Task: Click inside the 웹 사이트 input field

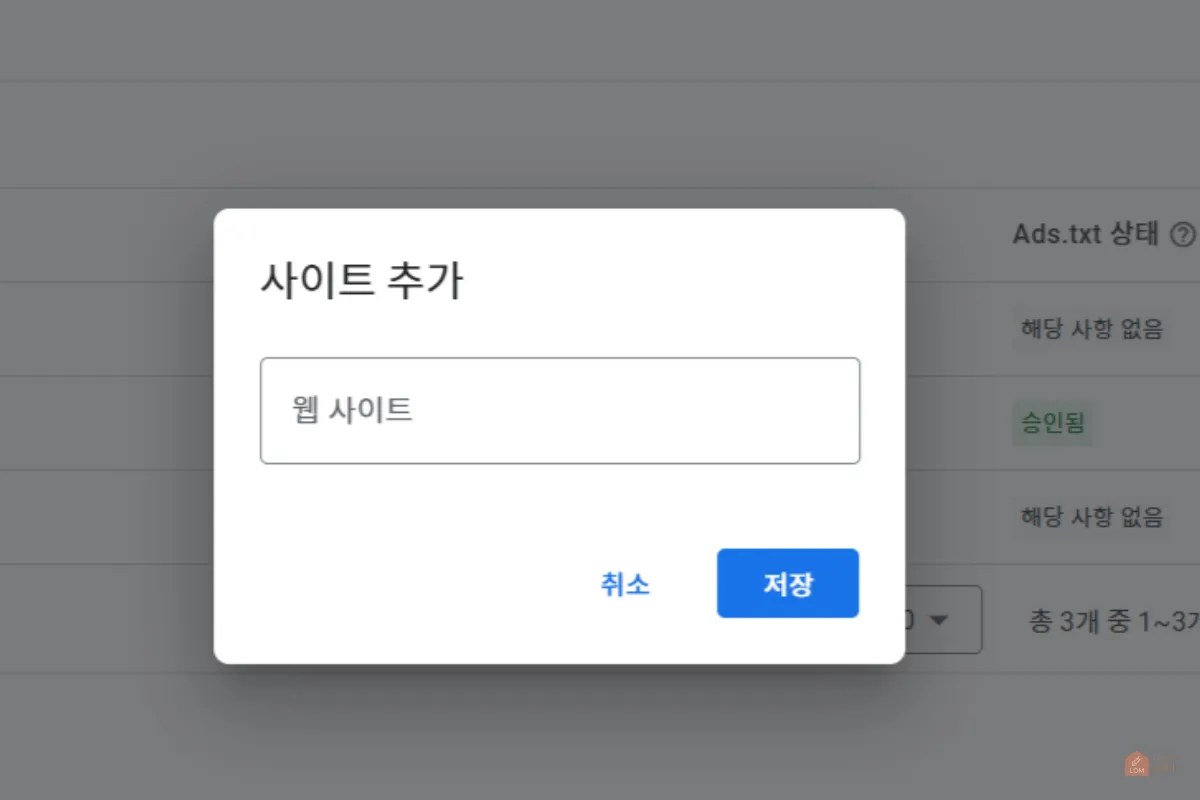Action: coord(560,410)
